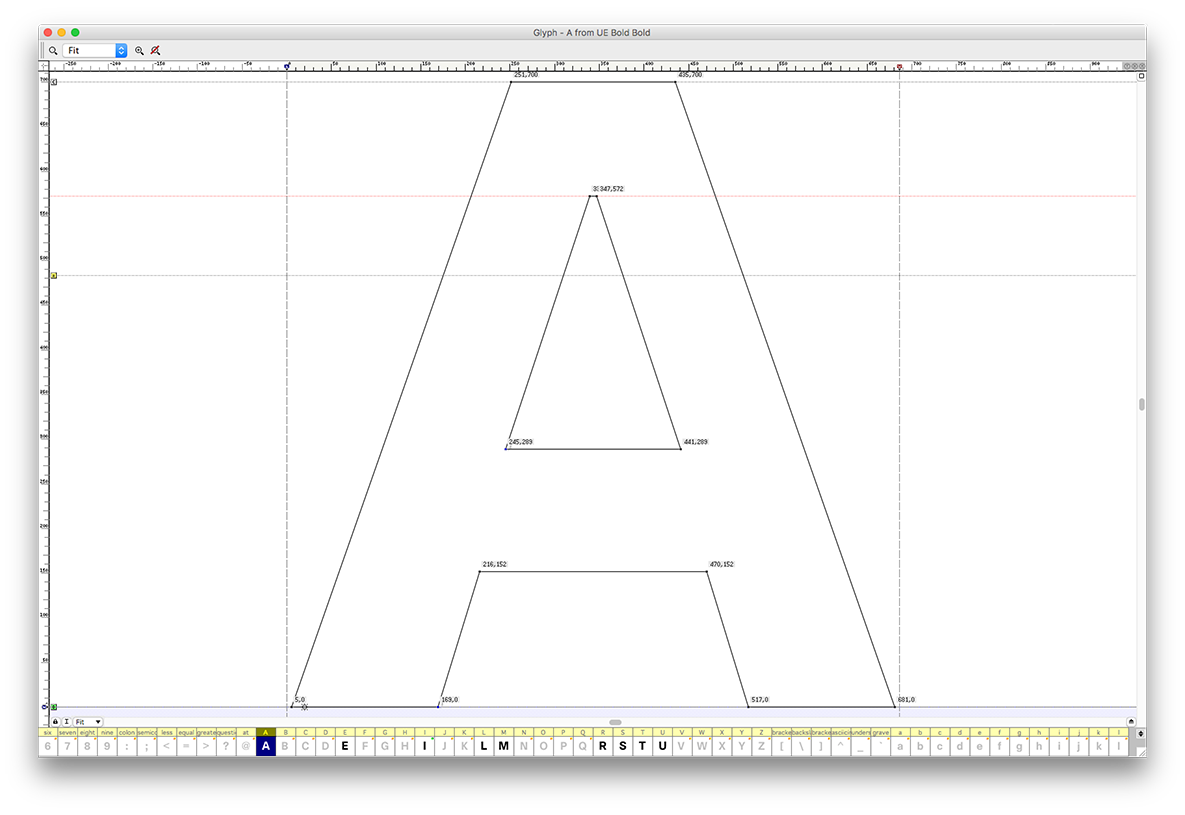Toggle the lock icon in glyph strip bar

tap(55, 721)
